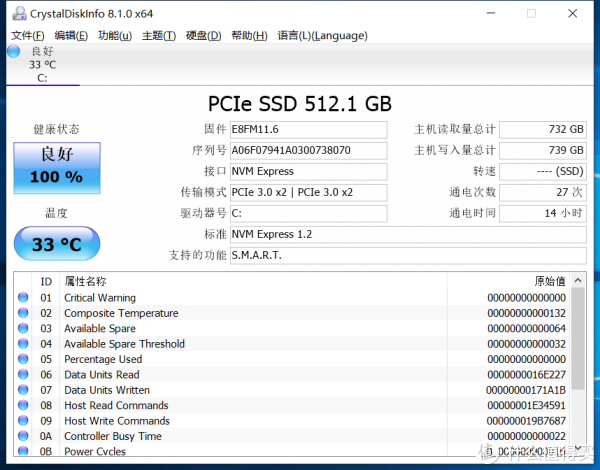Open the 主题(T) menu

[x=159, y=36]
